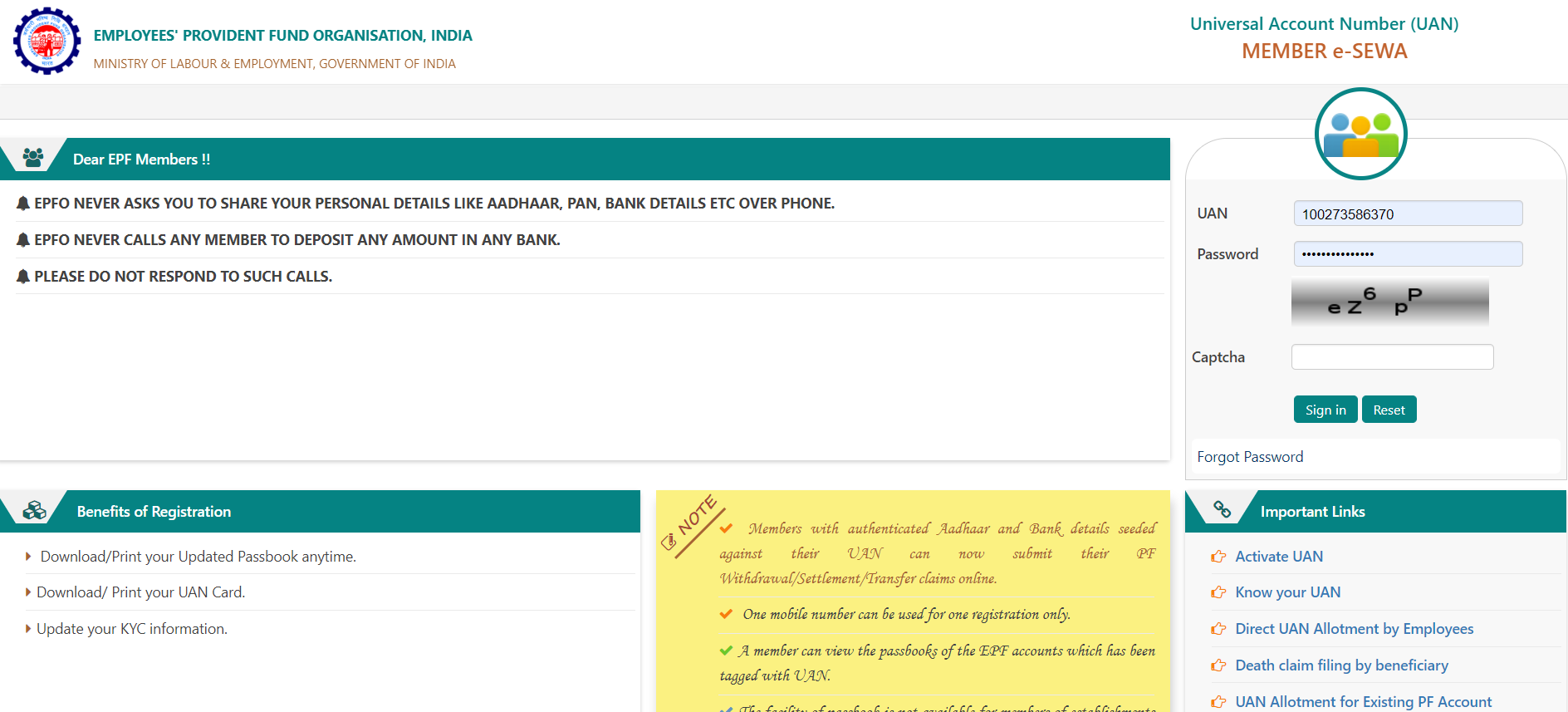The height and width of the screenshot is (712, 1568).
Task: Click the Password field label
Action: tap(1227, 254)
